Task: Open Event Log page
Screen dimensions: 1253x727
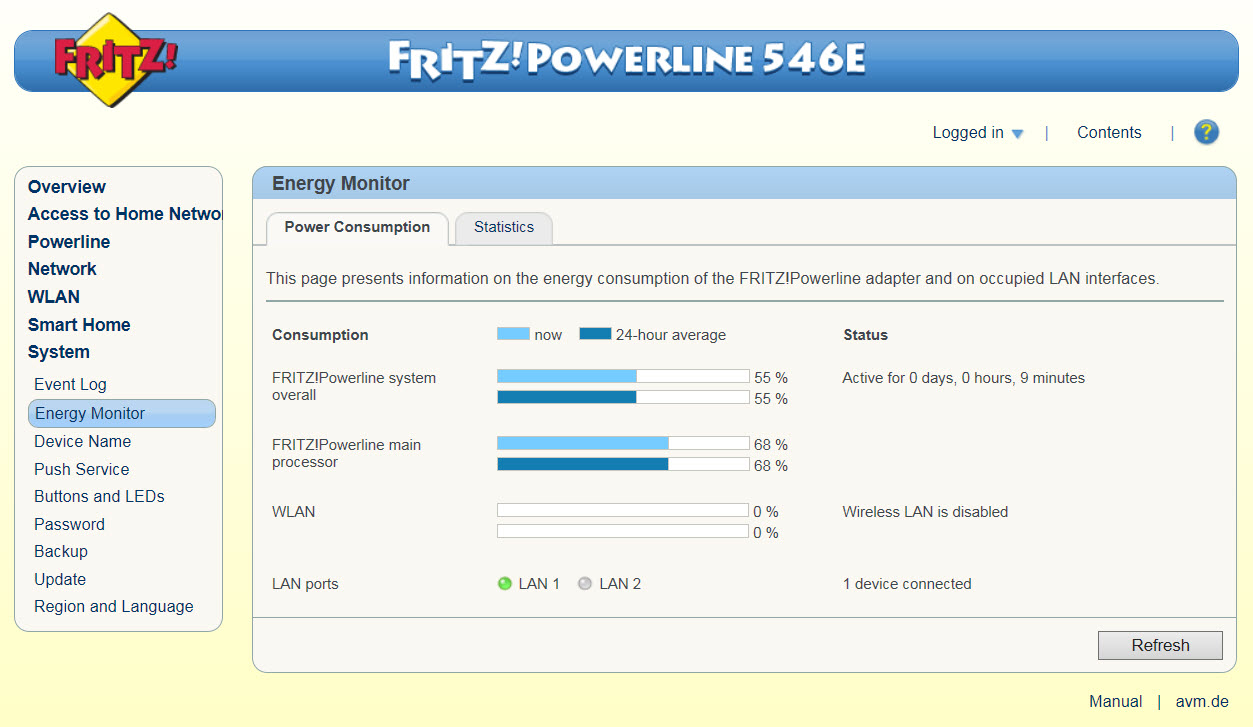Action: (70, 384)
